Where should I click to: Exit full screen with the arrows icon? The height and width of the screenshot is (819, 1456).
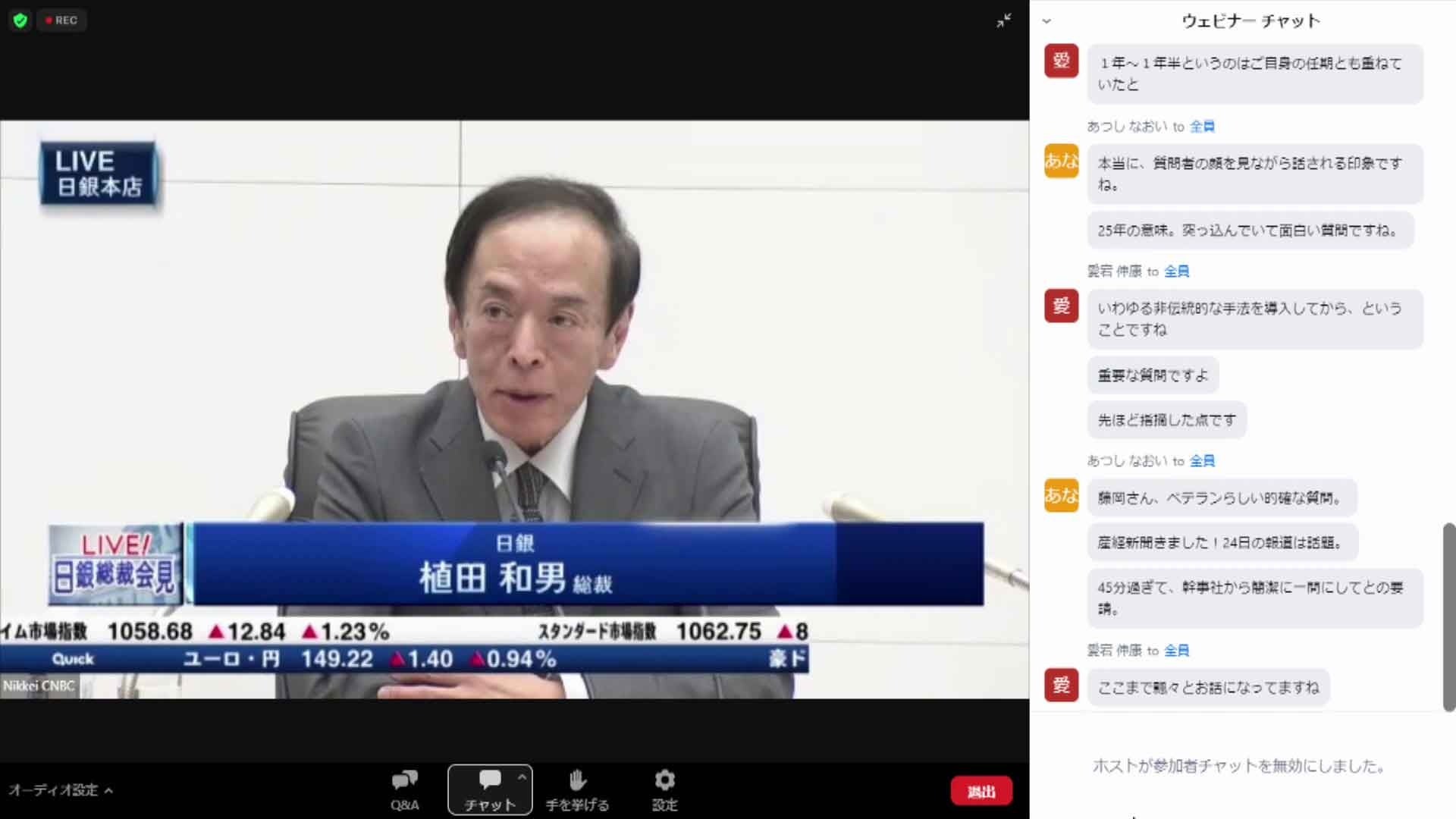tap(1003, 21)
